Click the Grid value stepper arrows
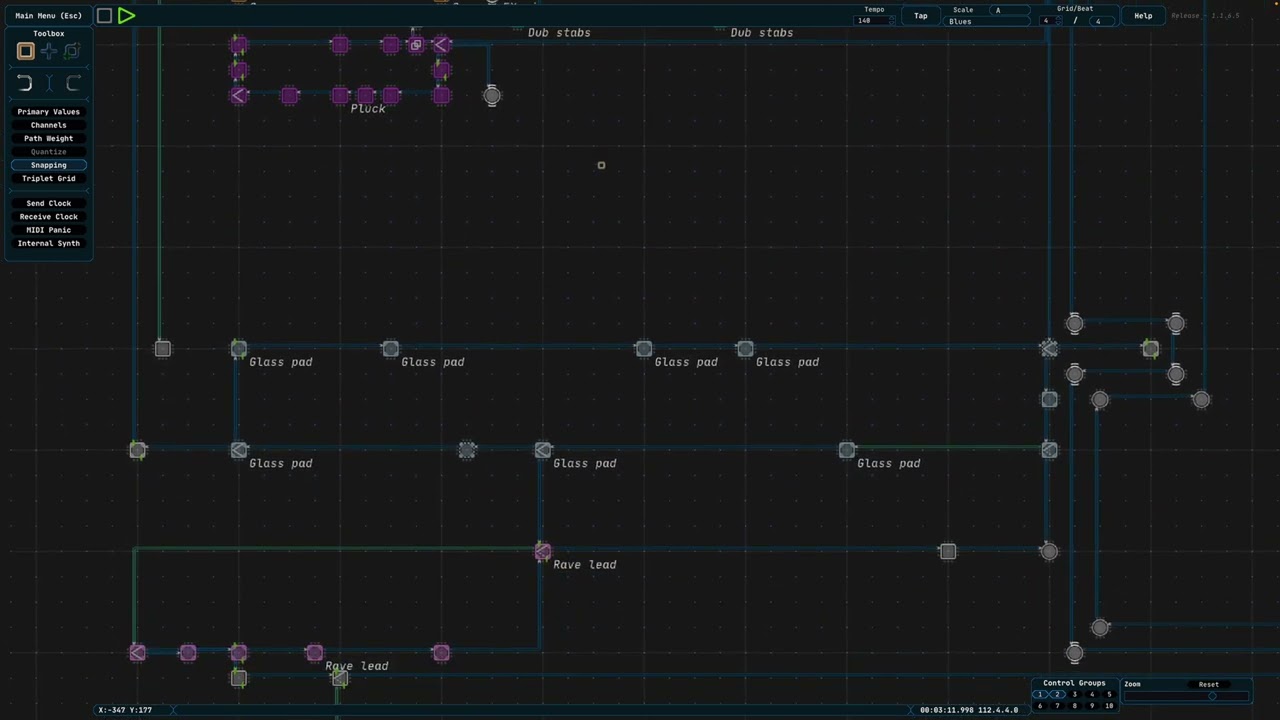 [1059, 21]
